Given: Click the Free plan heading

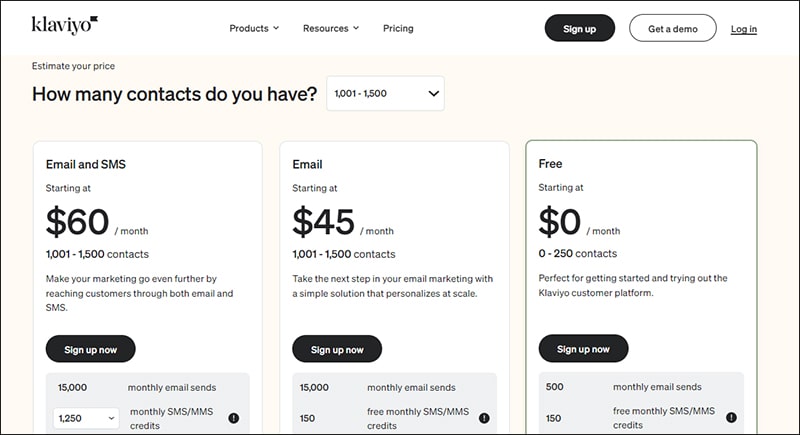Looking at the screenshot, I should 550,164.
